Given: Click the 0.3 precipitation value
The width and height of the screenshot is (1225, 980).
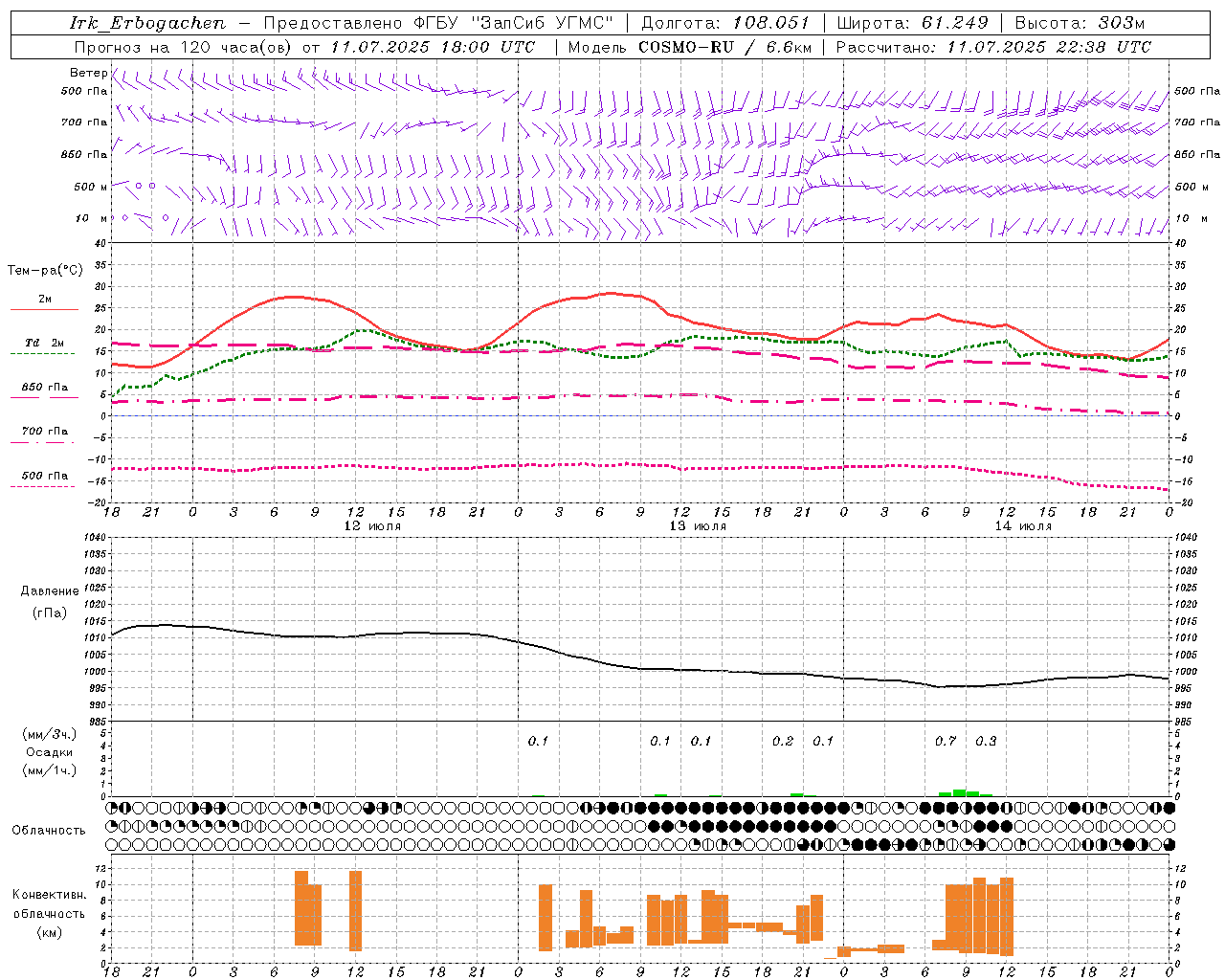Looking at the screenshot, I should point(986,742).
